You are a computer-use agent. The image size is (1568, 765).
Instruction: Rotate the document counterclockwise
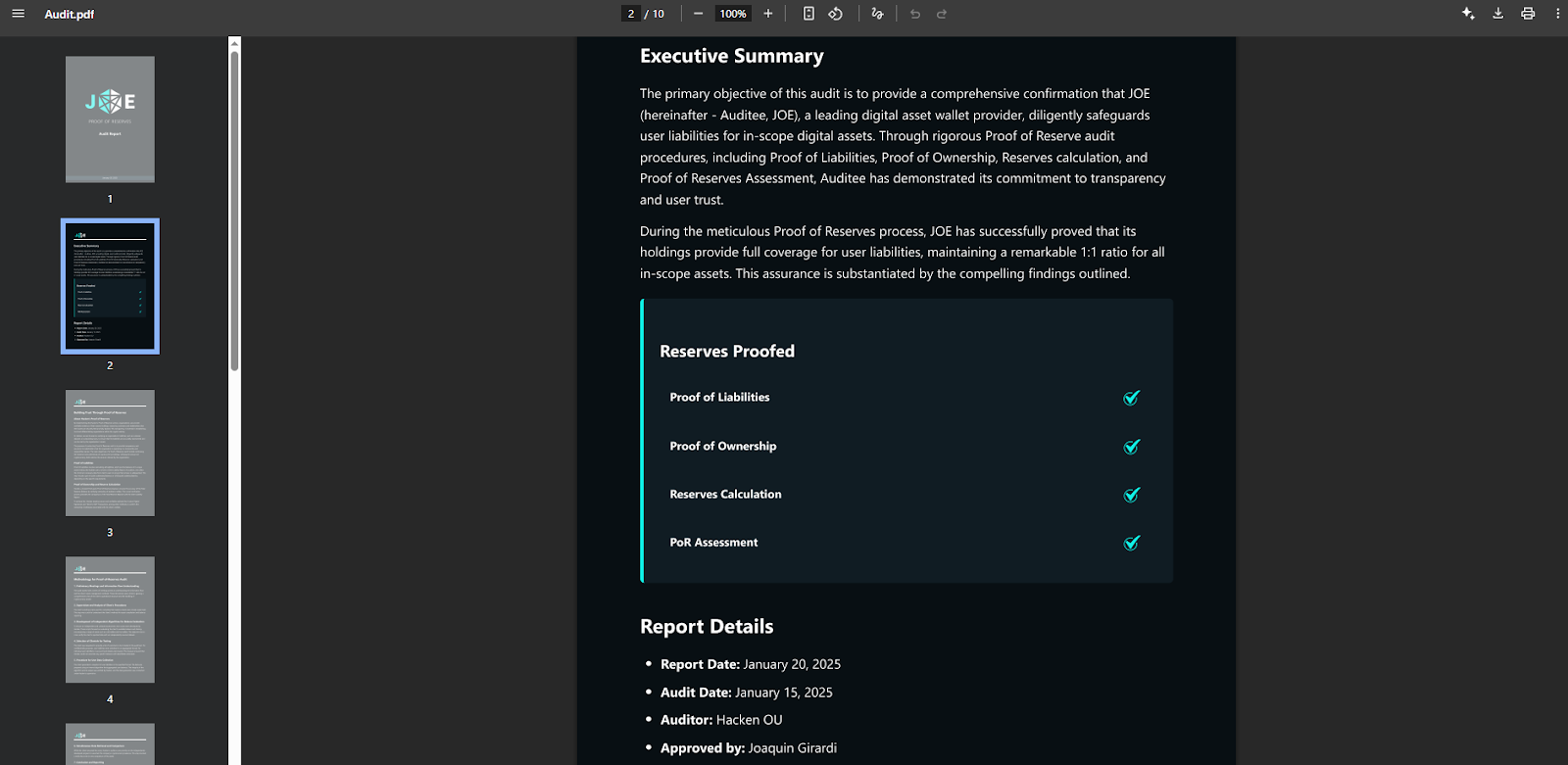coord(836,14)
